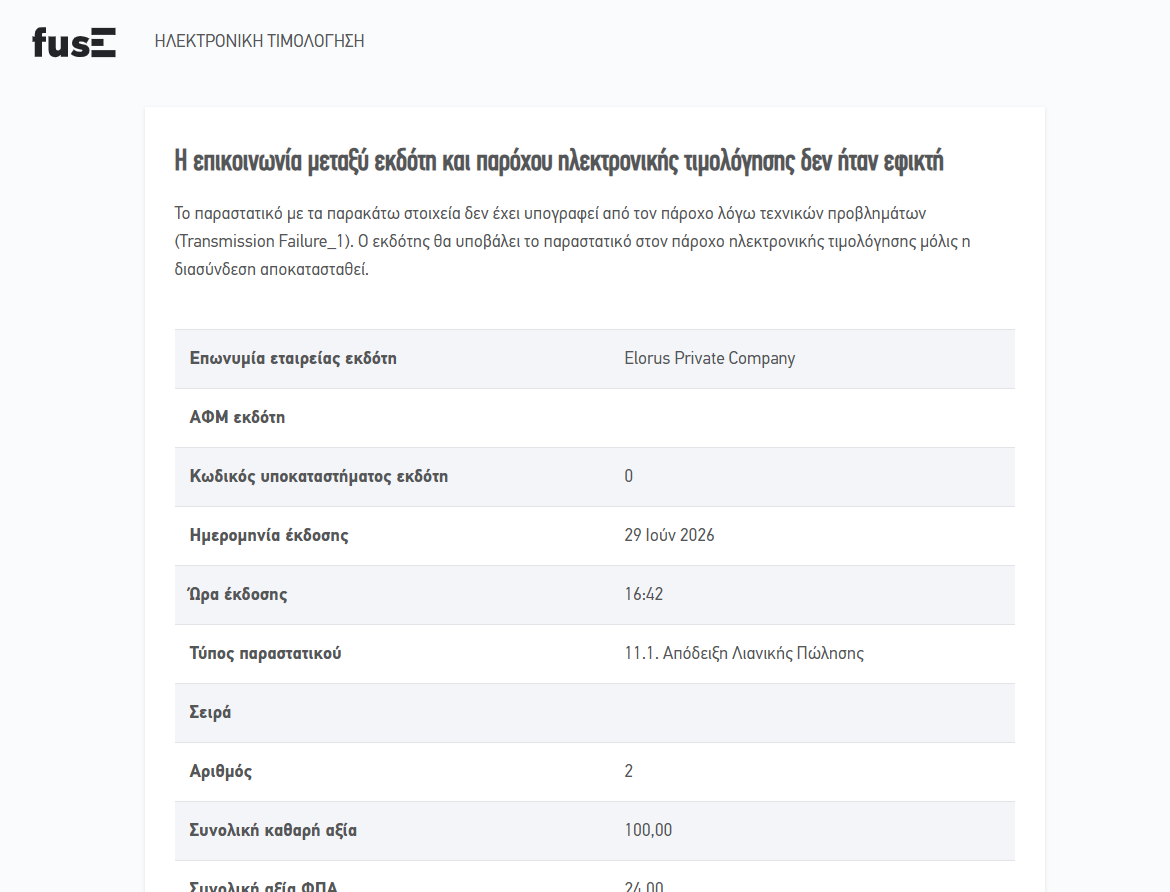Click the issue time 16:42
Screen dimensions: 1170x892
click(x=644, y=594)
